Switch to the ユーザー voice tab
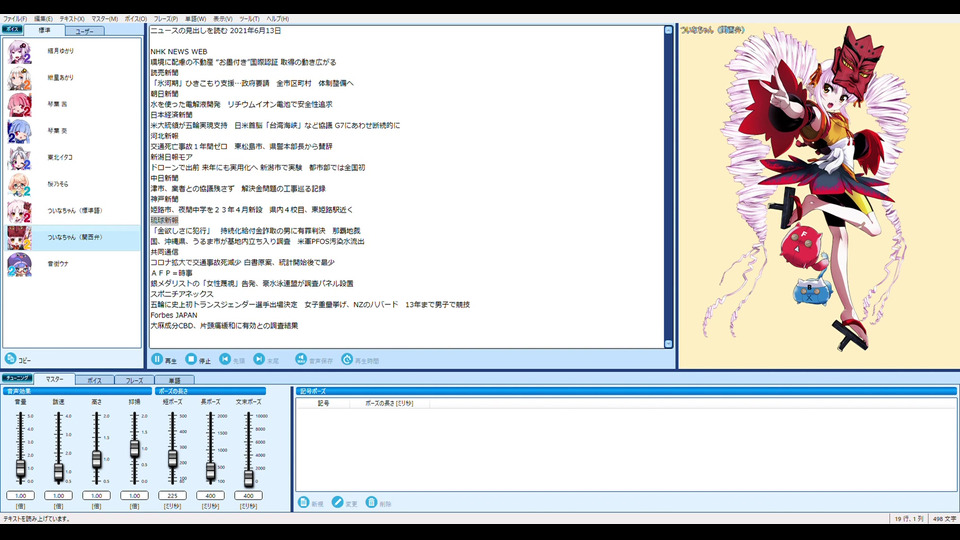The height and width of the screenshot is (540, 960). pos(84,31)
